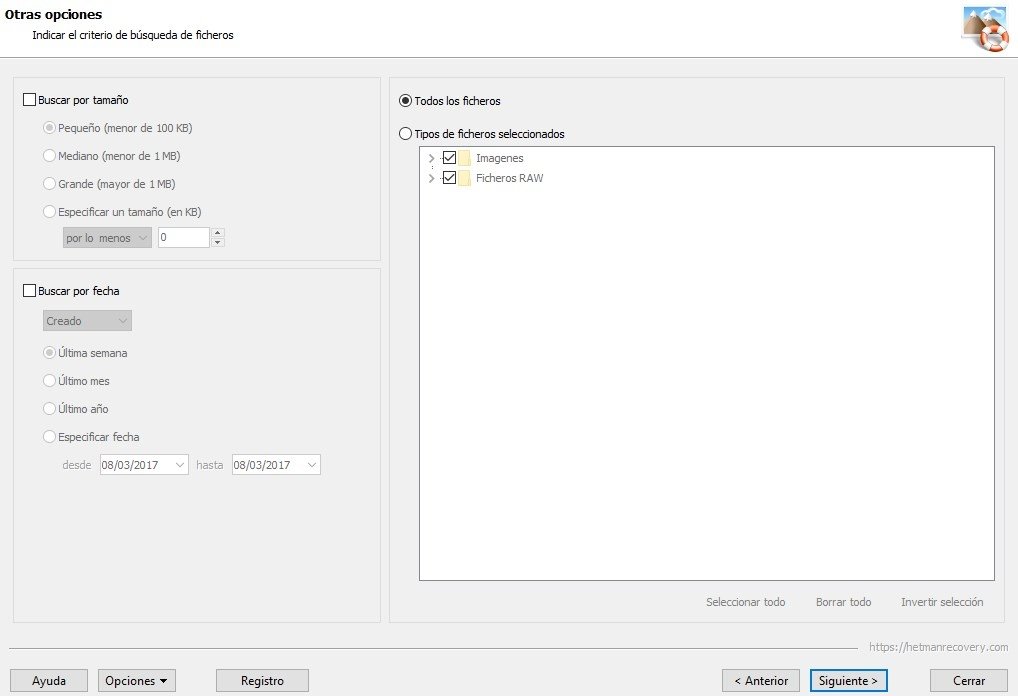
Task: Click the Cerrar button
Action: (x=969, y=680)
